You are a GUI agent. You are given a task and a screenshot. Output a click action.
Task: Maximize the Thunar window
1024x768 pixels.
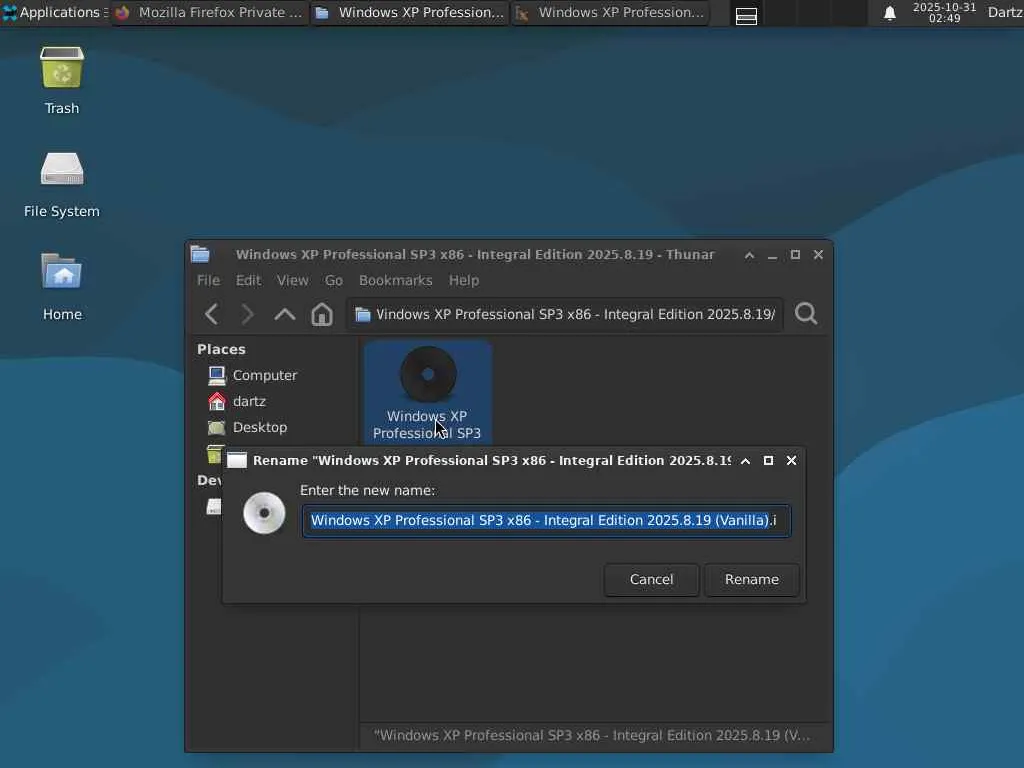click(795, 255)
